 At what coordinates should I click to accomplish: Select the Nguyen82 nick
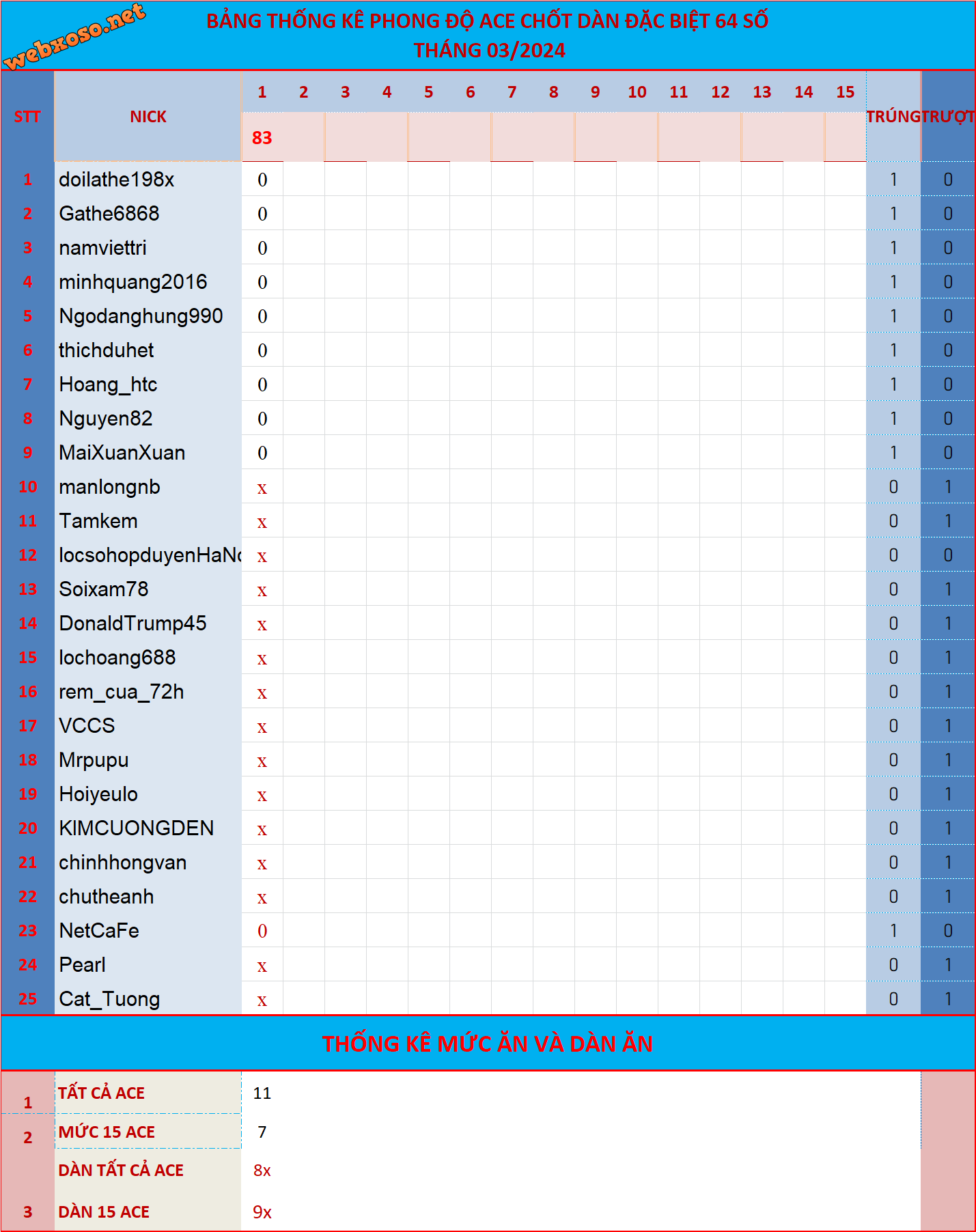pos(106,419)
